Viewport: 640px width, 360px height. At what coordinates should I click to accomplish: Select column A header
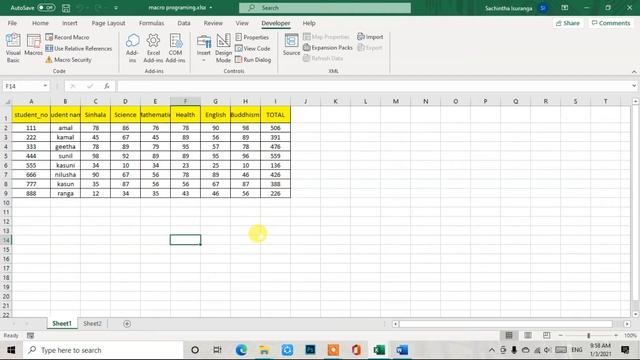(31, 101)
